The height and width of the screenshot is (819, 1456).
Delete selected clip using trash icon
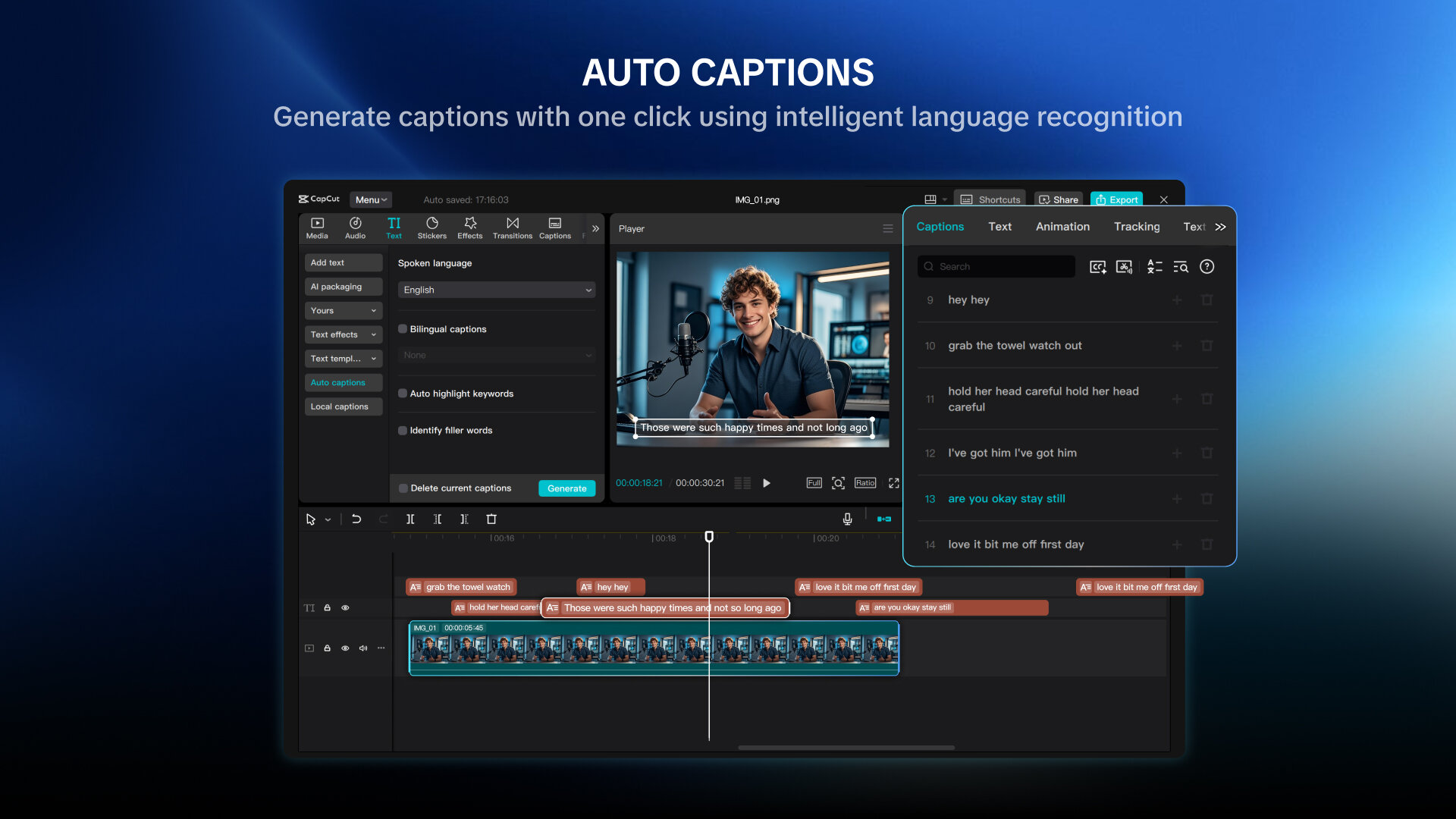[x=491, y=519]
